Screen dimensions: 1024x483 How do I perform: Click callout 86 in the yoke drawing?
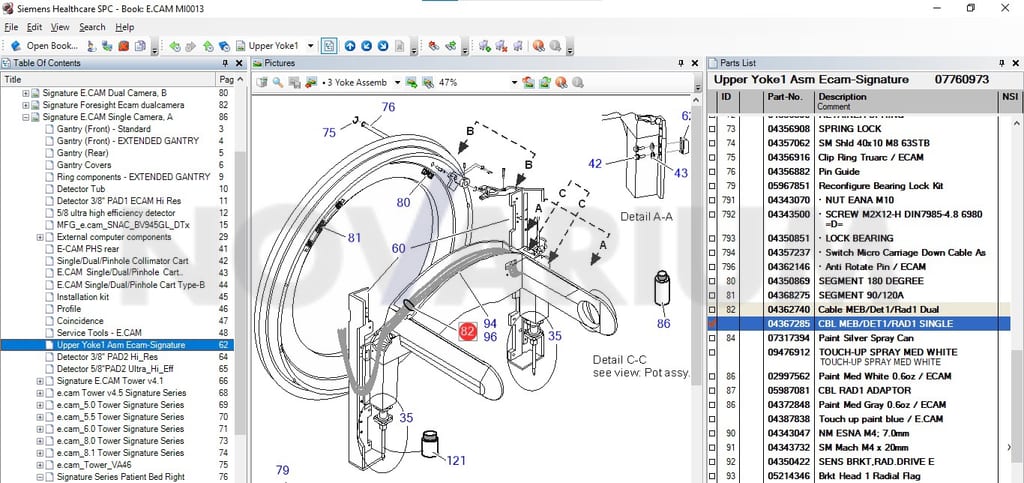point(663,323)
